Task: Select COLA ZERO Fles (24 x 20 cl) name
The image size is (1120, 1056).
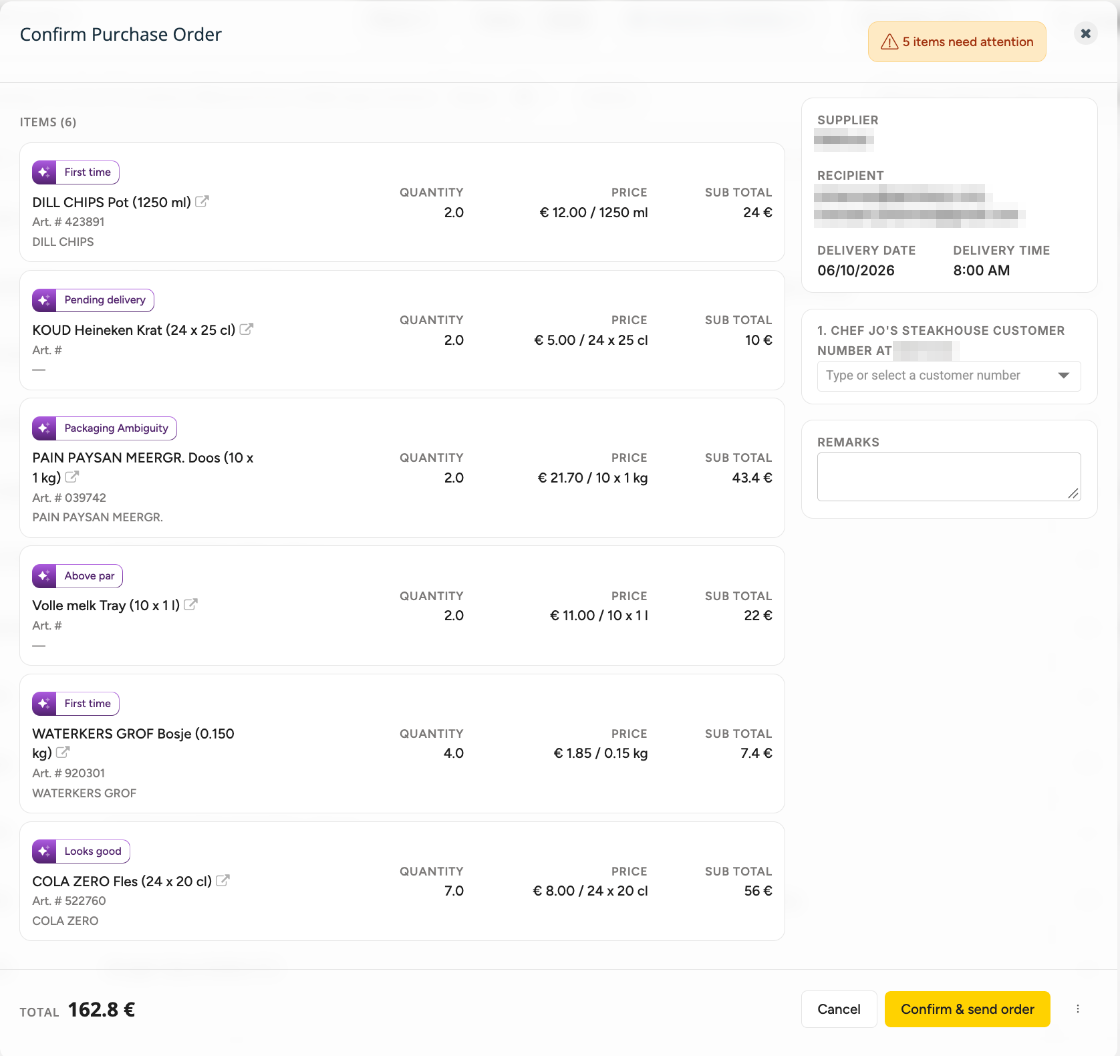Action: click(122, 881)
